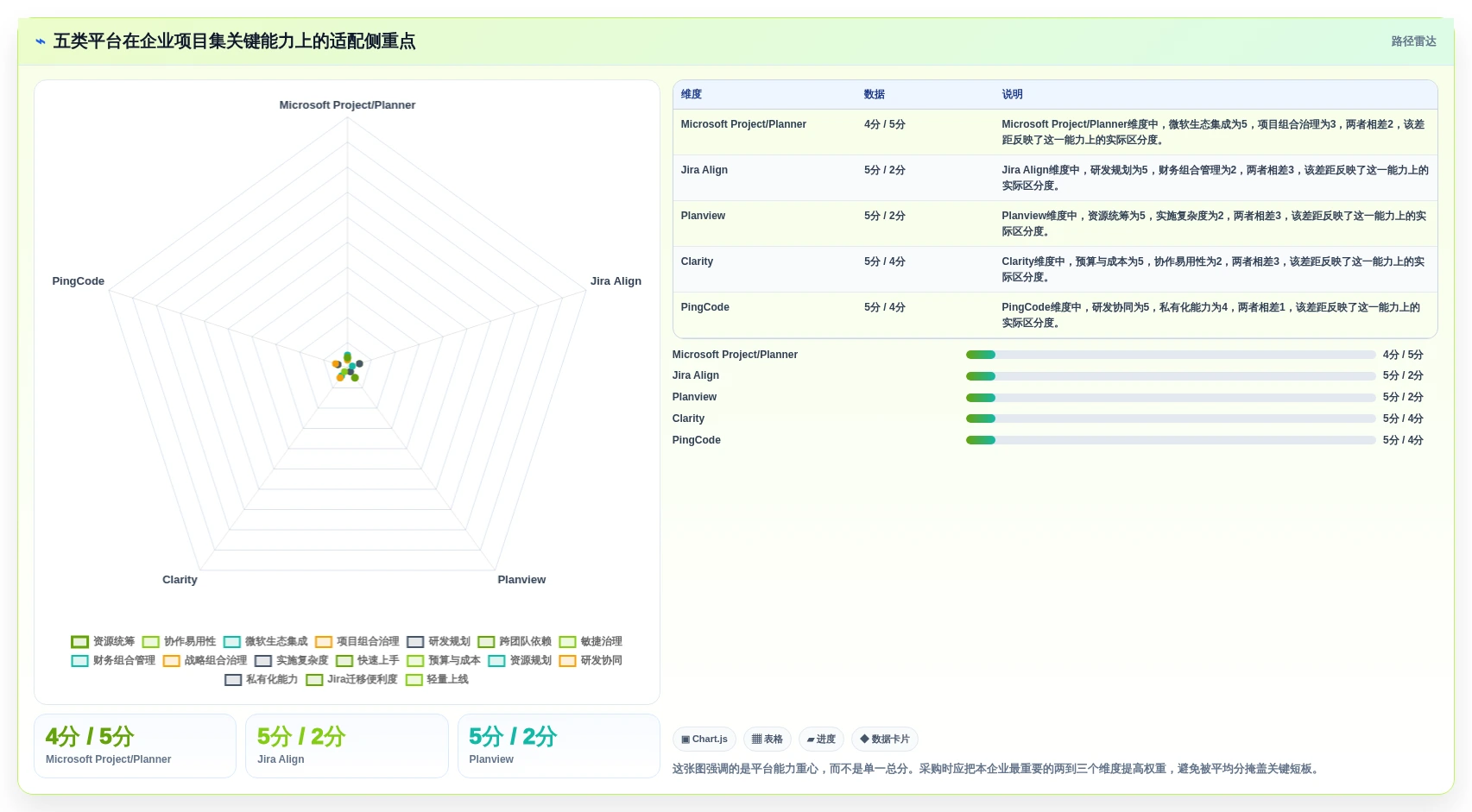Click 4分 / 5分 value in Microsoft Project/Planner table row
The image size is (1472, 812).
click(x=884, y=124)
